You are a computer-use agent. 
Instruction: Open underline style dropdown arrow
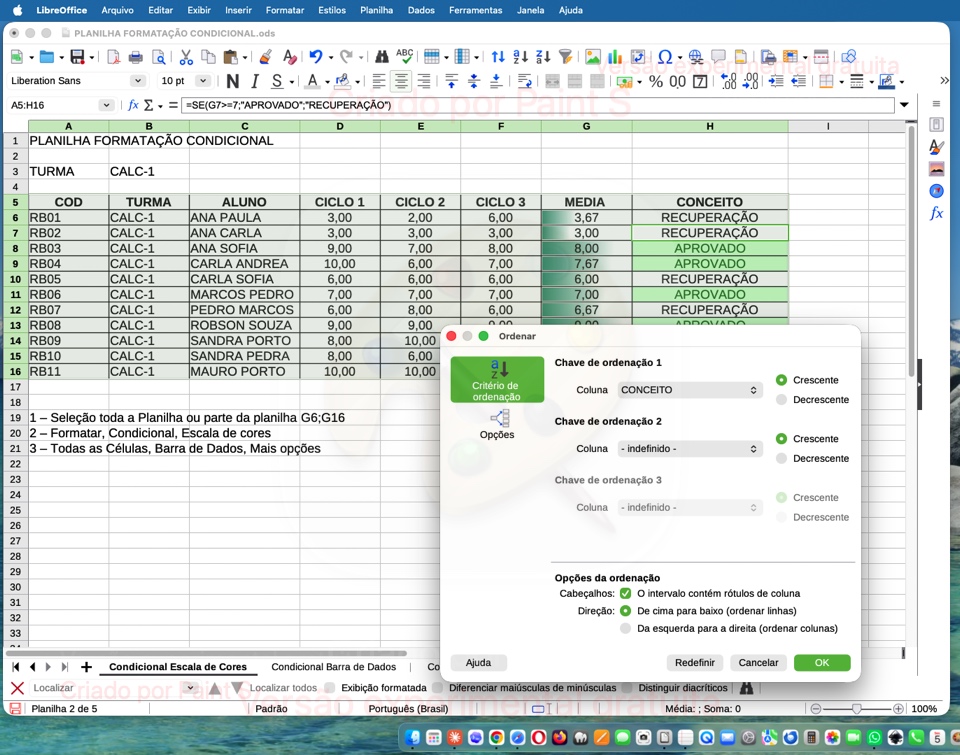point(291,82)
